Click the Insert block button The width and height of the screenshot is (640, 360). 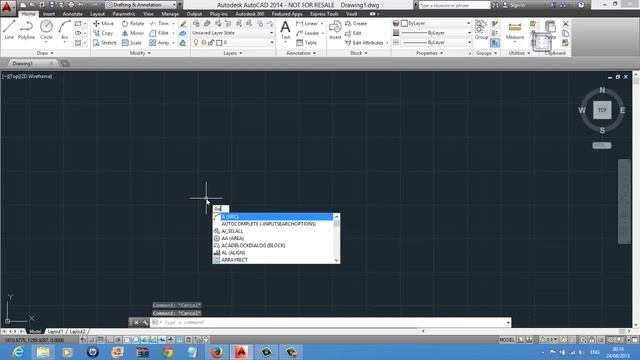coord(335,30)
